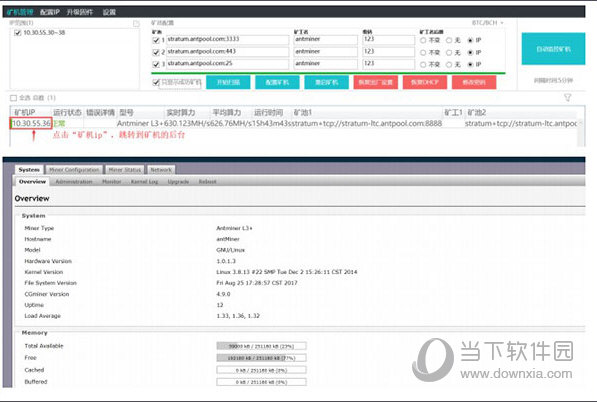Sort by the 平均算力 column header
597x403 pixels.
(x=227, y=112)
